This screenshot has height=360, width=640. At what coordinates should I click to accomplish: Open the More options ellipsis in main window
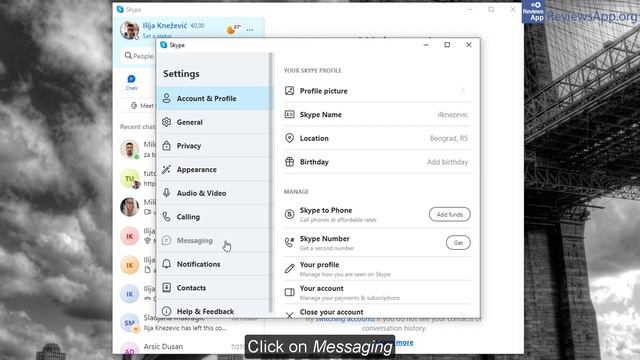[x=250, y=30]
